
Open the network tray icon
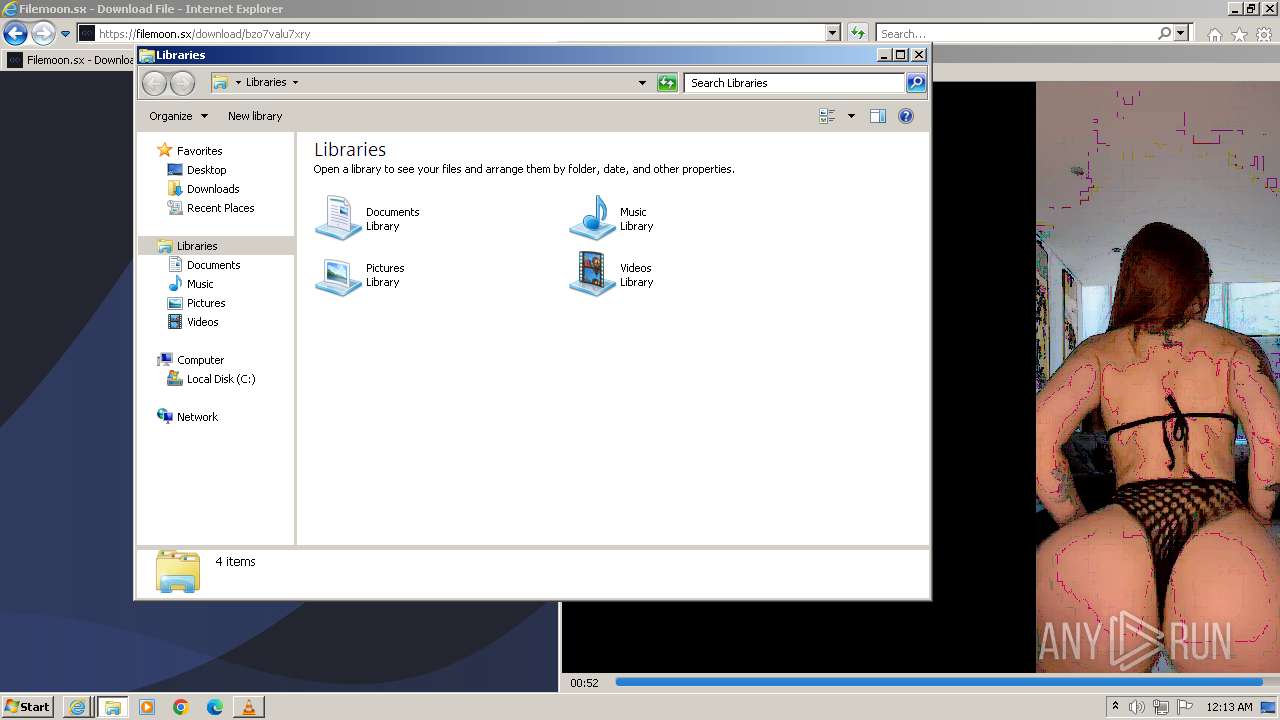(1161, 707)
